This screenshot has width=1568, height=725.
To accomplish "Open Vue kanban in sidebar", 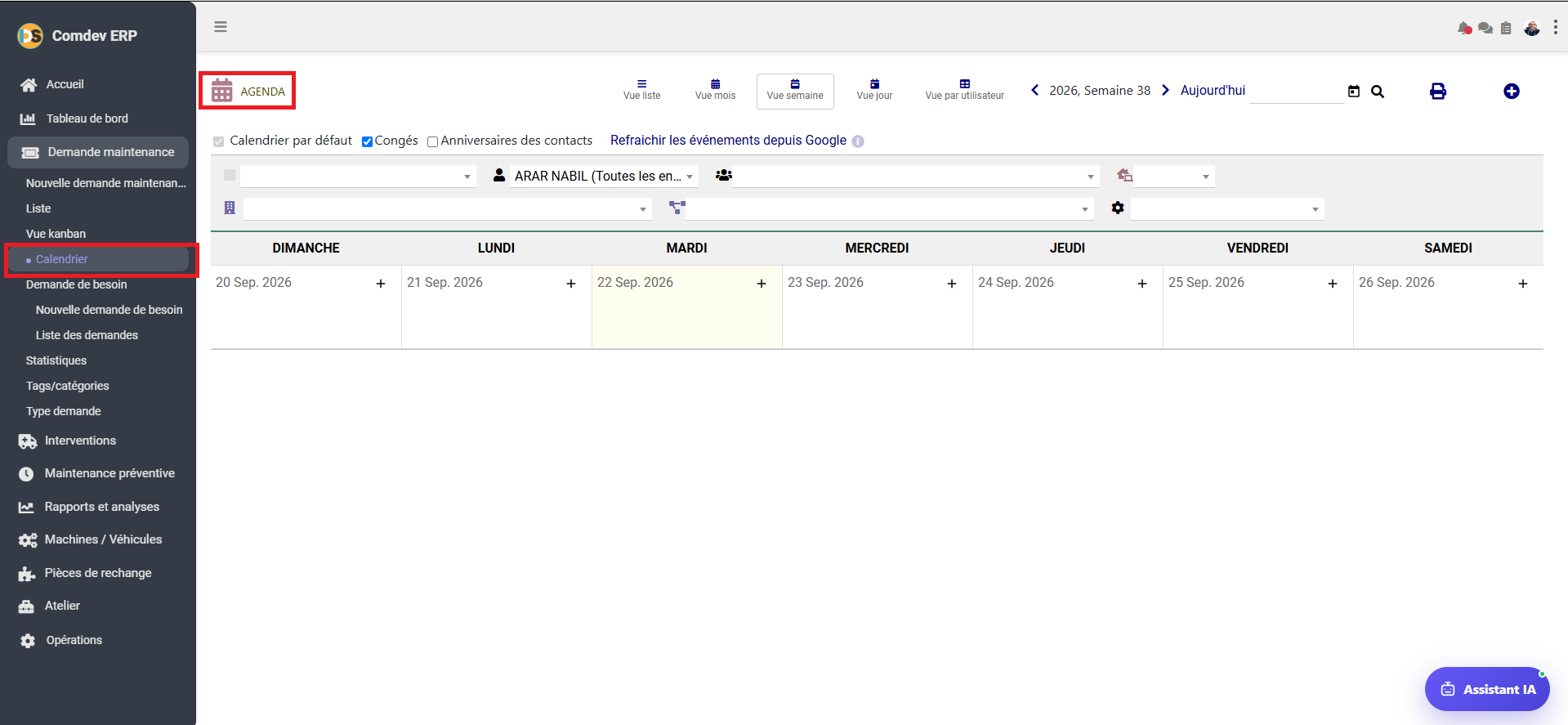I will [x=56, y=234].
